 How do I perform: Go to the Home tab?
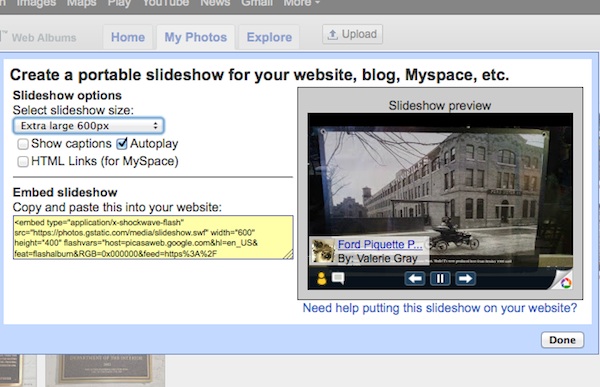coord(128,37)
